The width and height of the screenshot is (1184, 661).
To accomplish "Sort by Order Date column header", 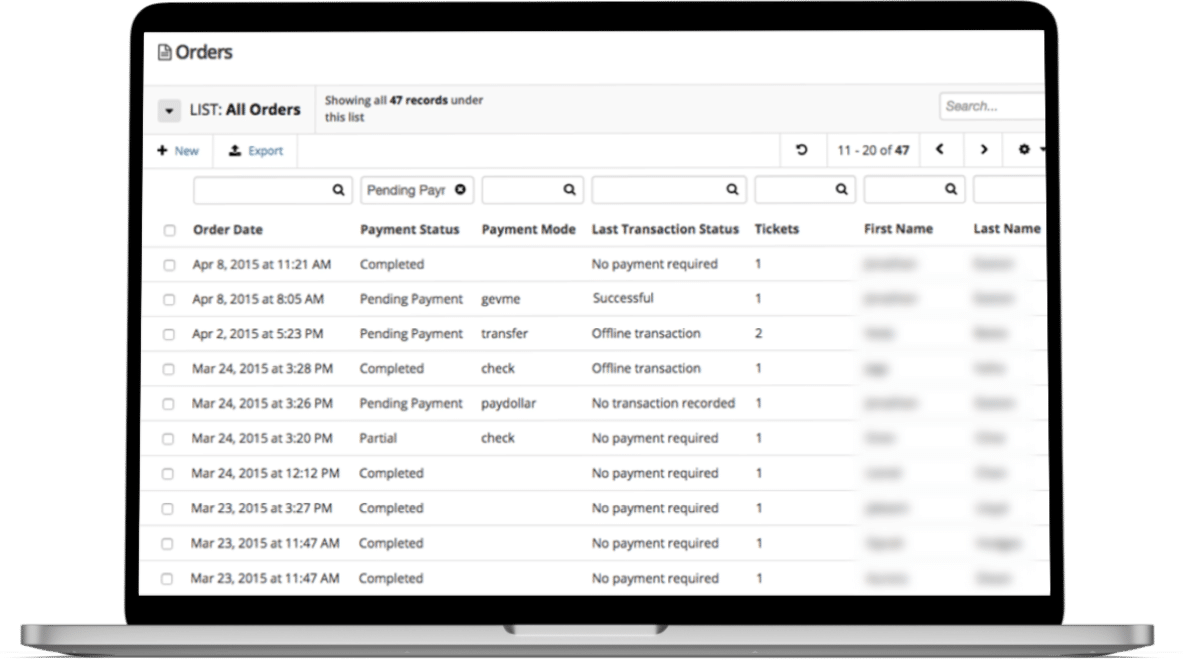I will pyautogui.click(x=228, y=229).
